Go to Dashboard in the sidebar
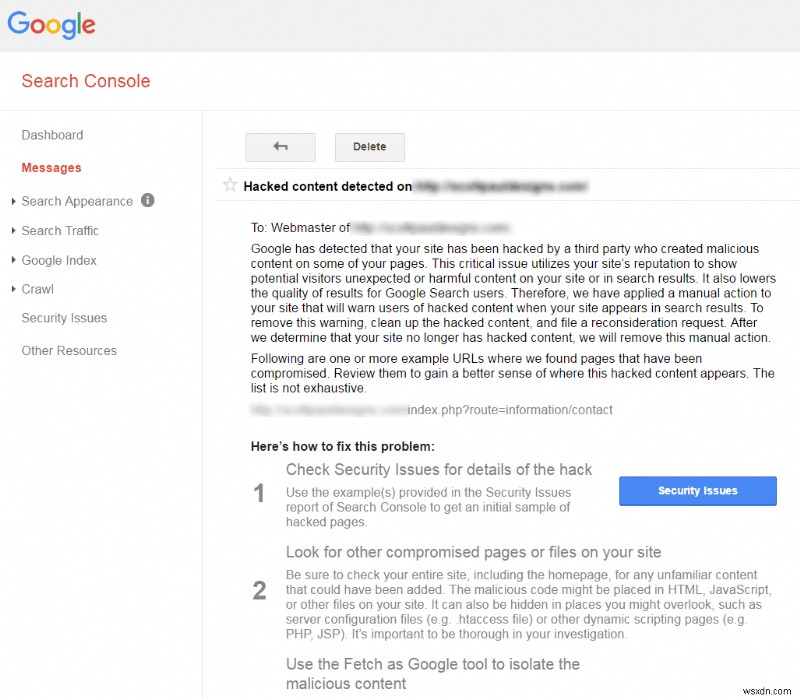The width and height of the screenshot is (800, 699). [52, 135]
